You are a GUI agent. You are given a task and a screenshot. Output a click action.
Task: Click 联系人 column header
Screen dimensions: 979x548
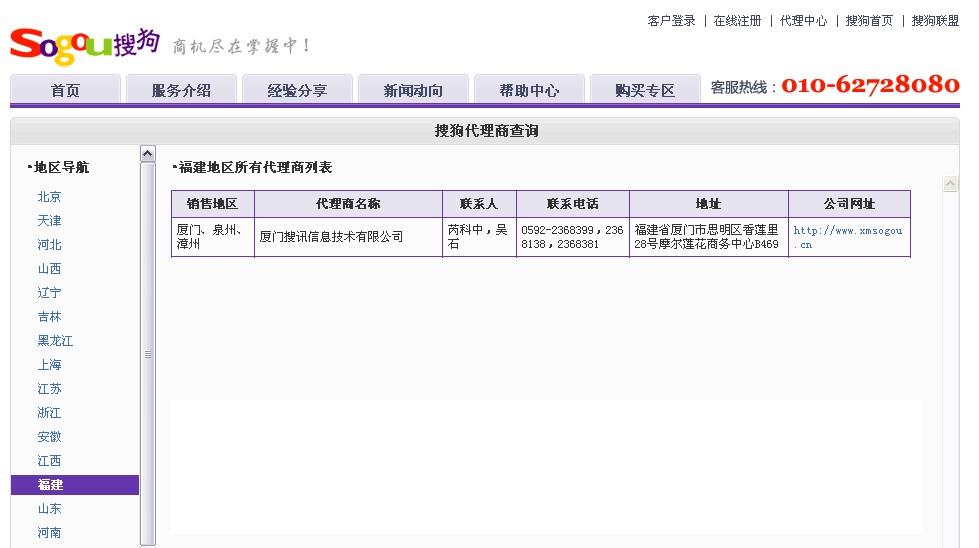[x=480, y=203]
